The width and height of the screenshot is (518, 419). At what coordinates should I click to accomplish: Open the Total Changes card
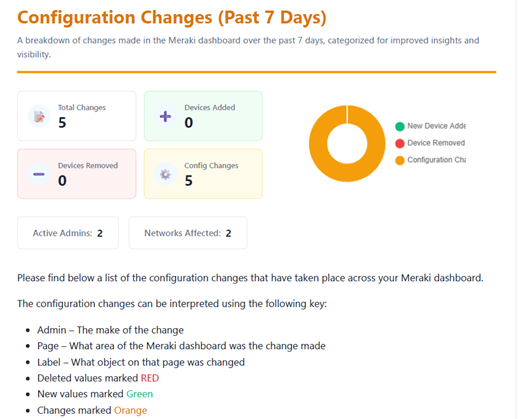coord(77,116)
